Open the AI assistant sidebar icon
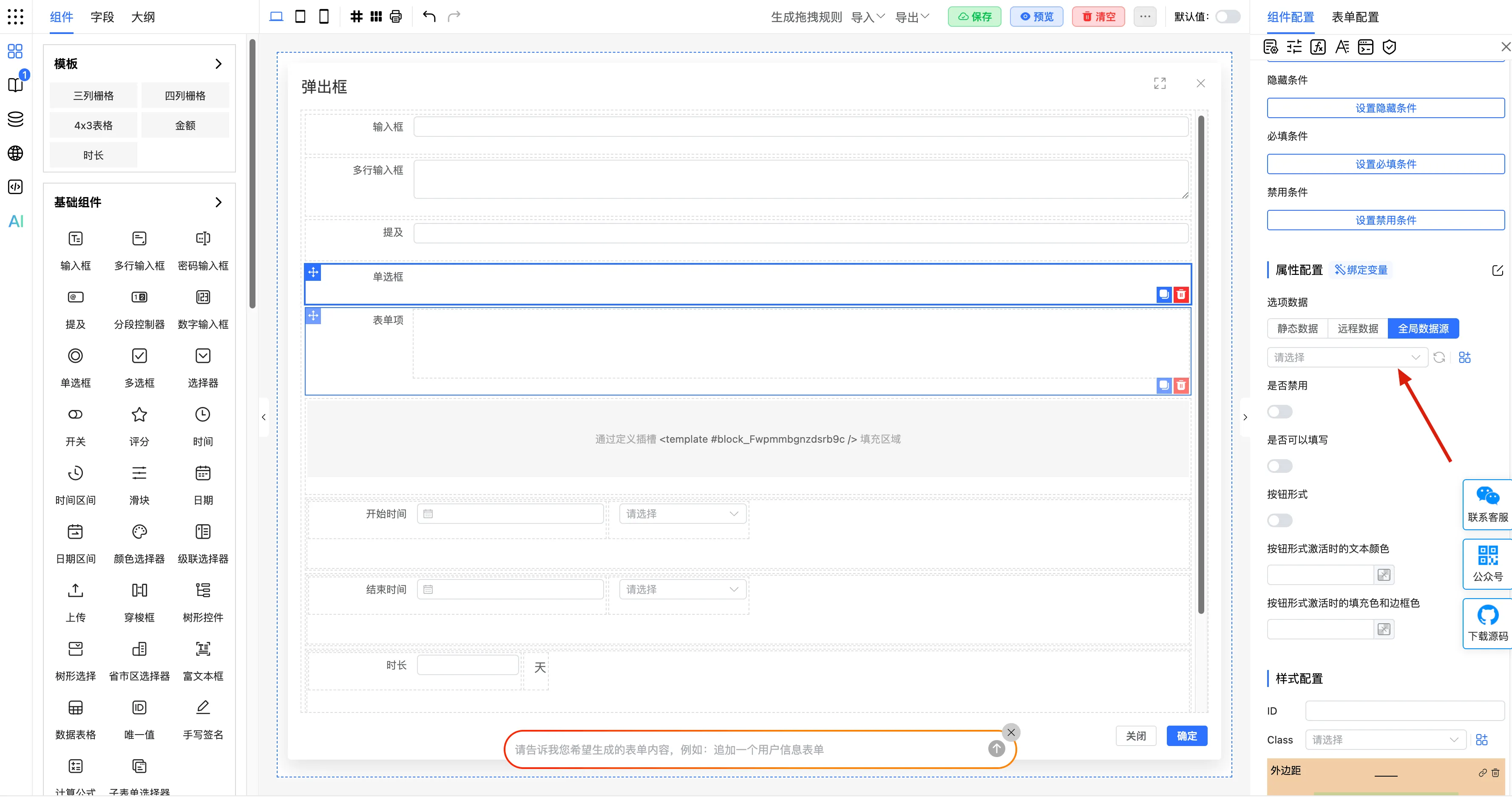 coord(16,221)
